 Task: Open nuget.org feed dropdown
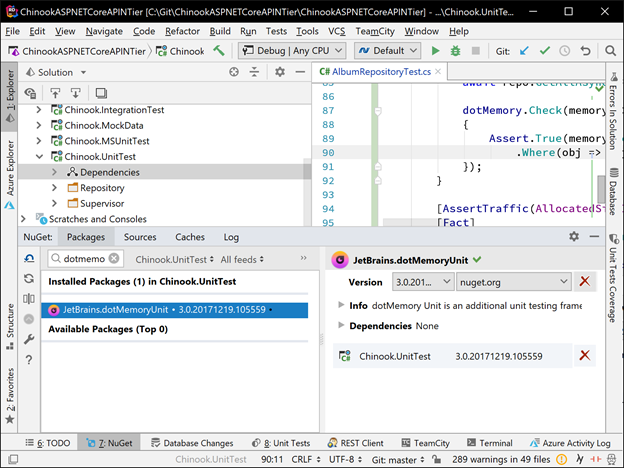click(514, 282)
